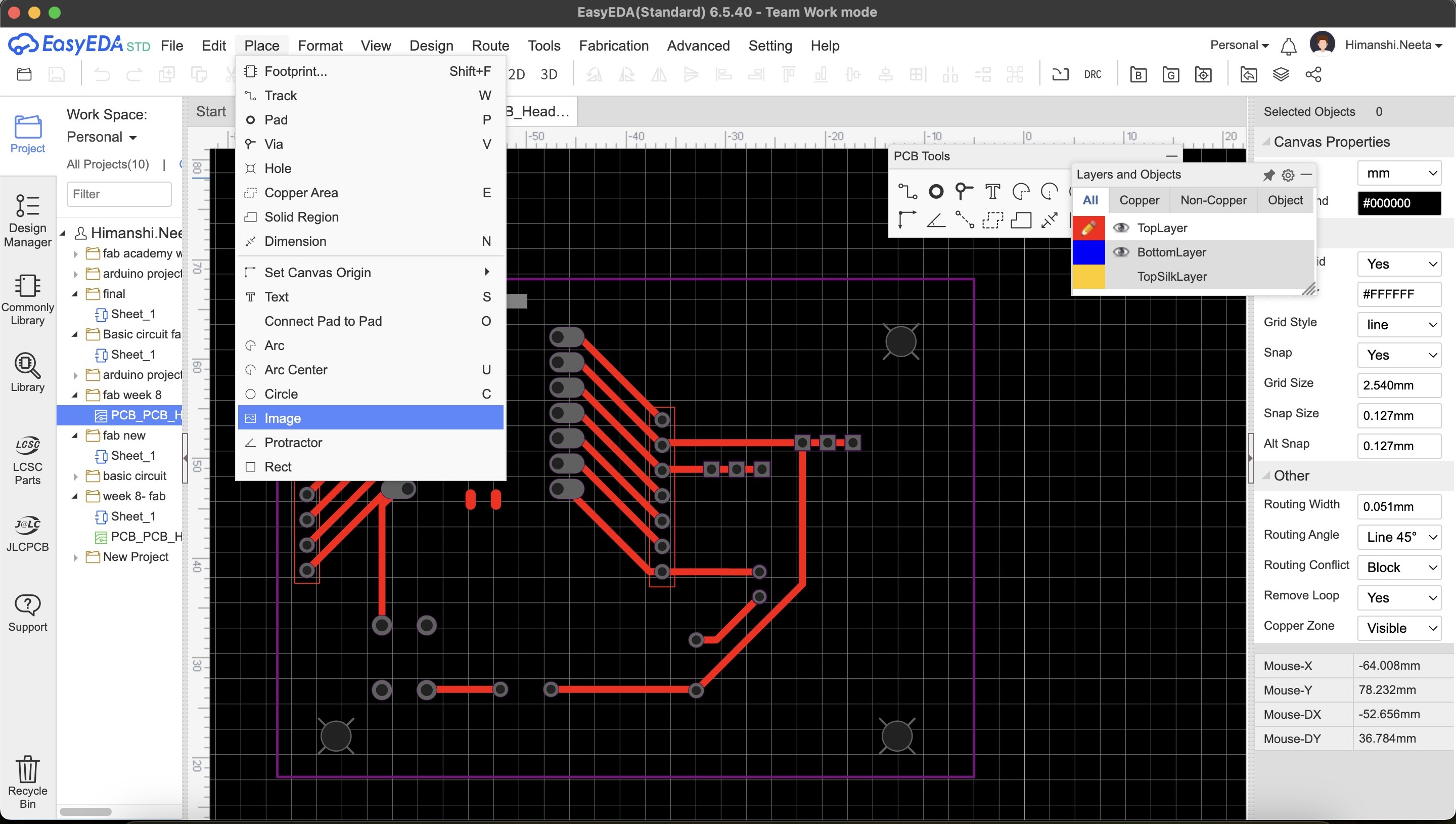The width and height of the screenshot is (1456, 824).
Task: Click TopSilkLayer yellow color swatch
Action: [x=1088, y=276]
